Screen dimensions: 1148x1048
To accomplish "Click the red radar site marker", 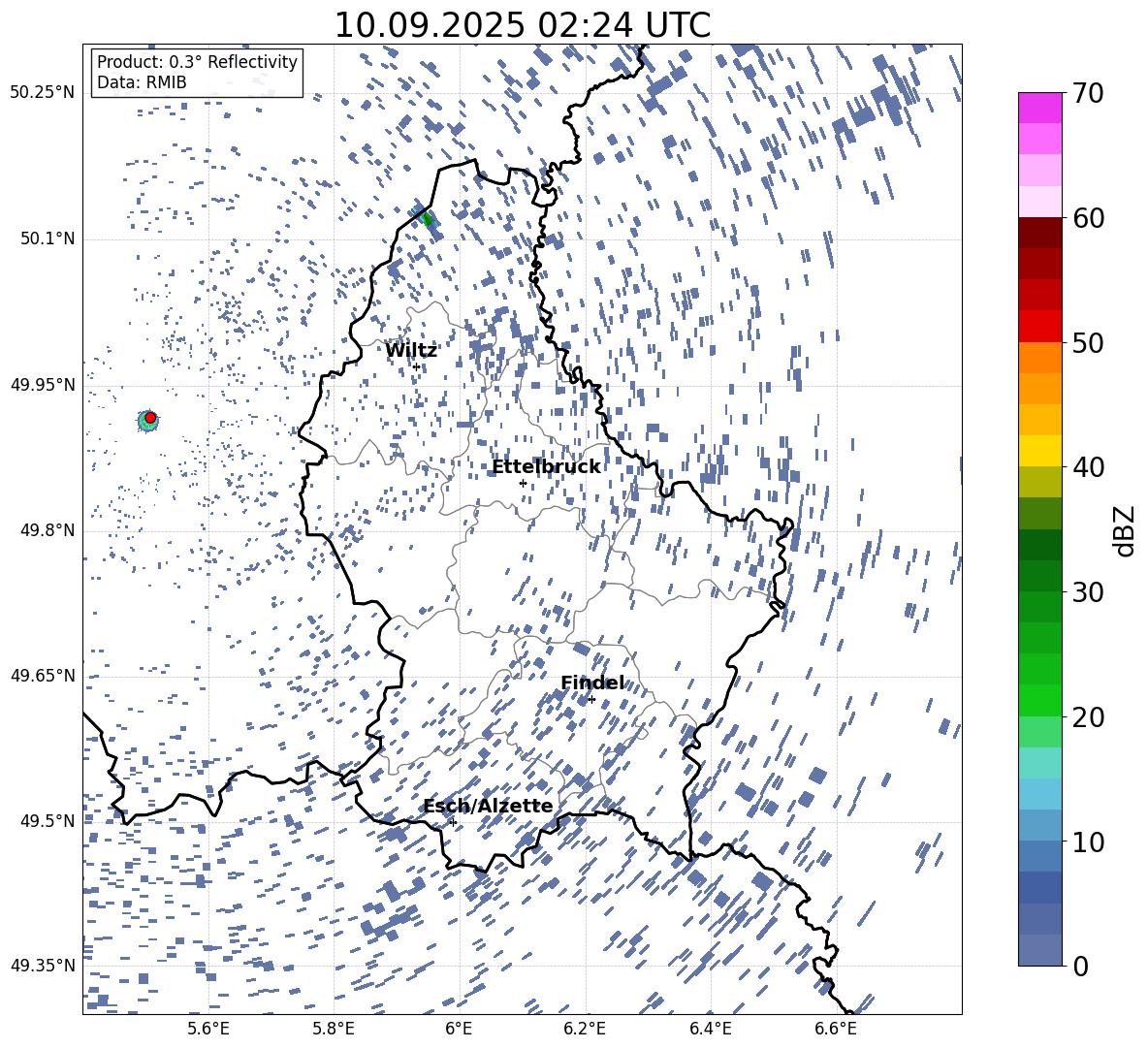I will [x=150, y=418].
